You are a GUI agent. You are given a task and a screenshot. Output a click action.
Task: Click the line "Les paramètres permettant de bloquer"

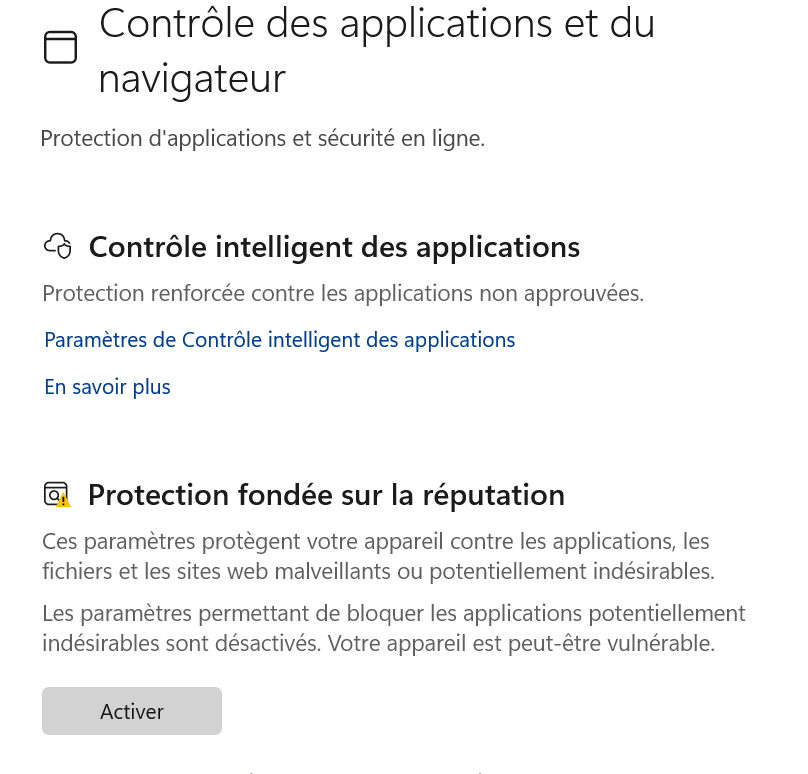click(x=393, y=613)
